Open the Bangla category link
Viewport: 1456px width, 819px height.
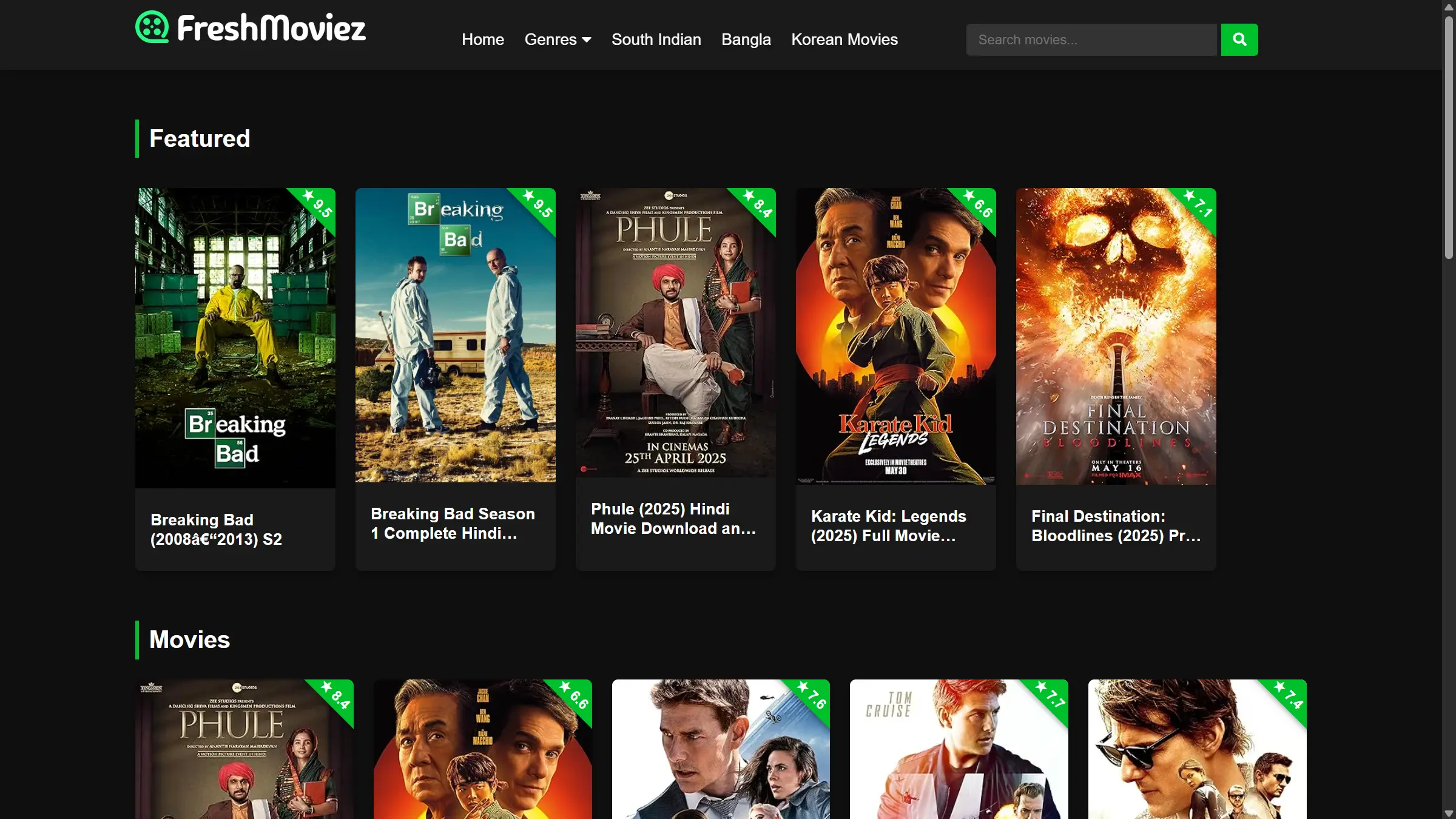(746, 39)
